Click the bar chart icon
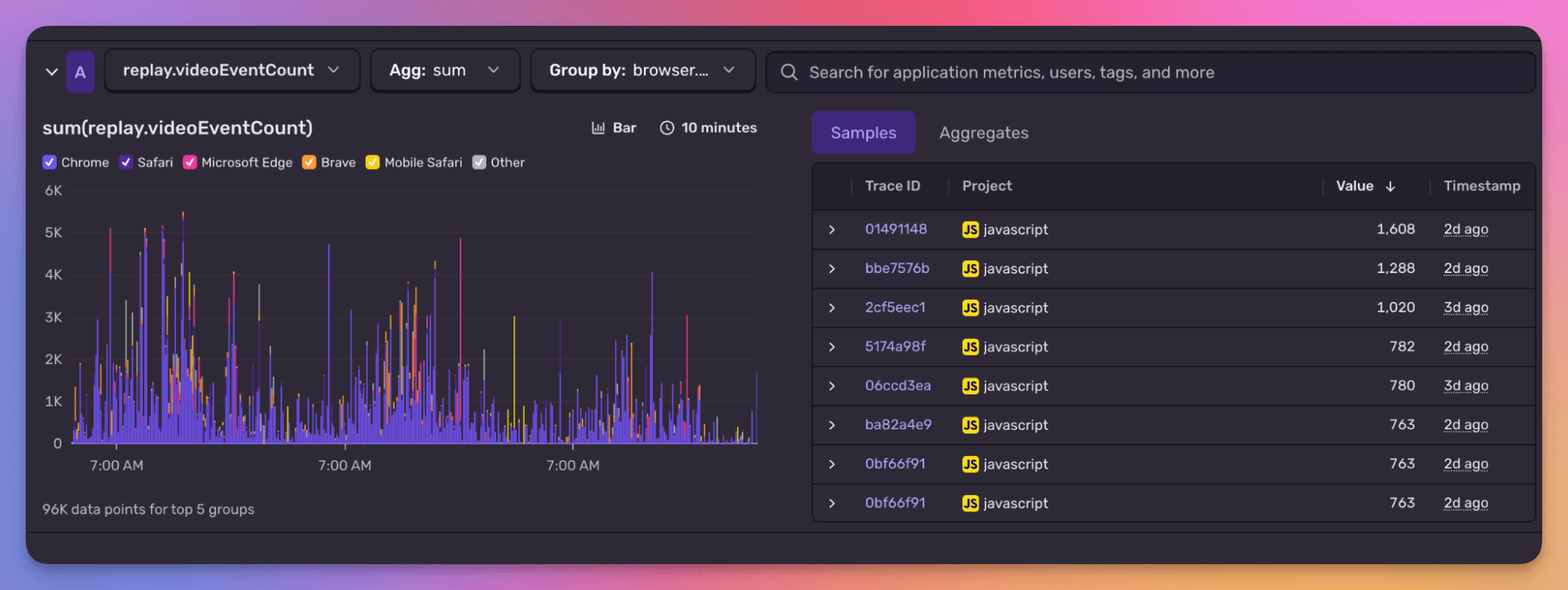The image size is (1568, 590). (598, 128)
